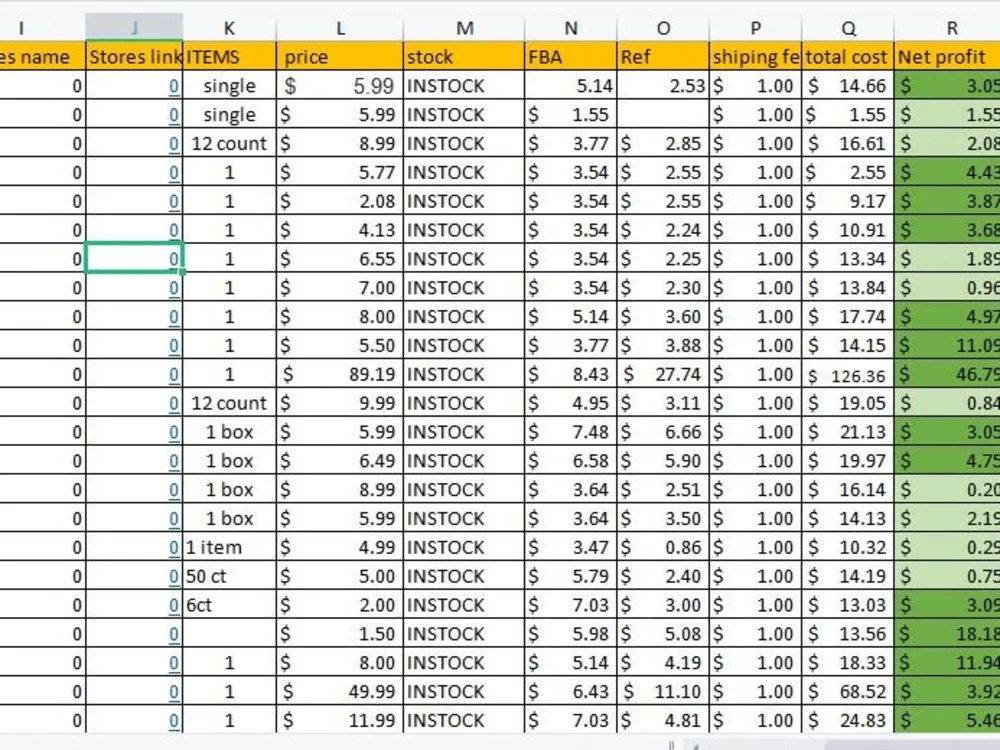Image resolution: width=1000 pixels, height=750 pixels.
Task: Select the price cell showing 49.99
Action: click(340, 692)
